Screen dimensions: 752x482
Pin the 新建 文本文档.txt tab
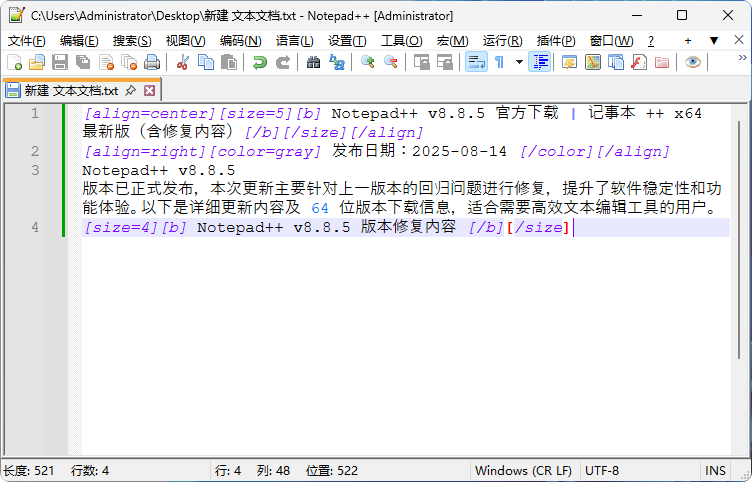coord(130,90)
